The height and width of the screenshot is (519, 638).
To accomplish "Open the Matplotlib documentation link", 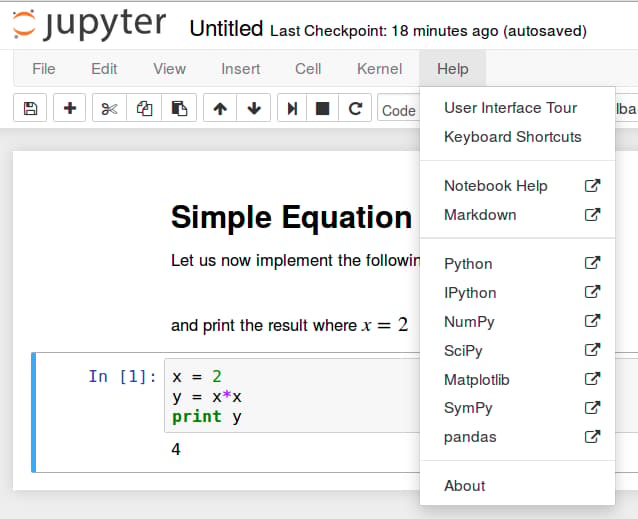I will tap(517, 379).
